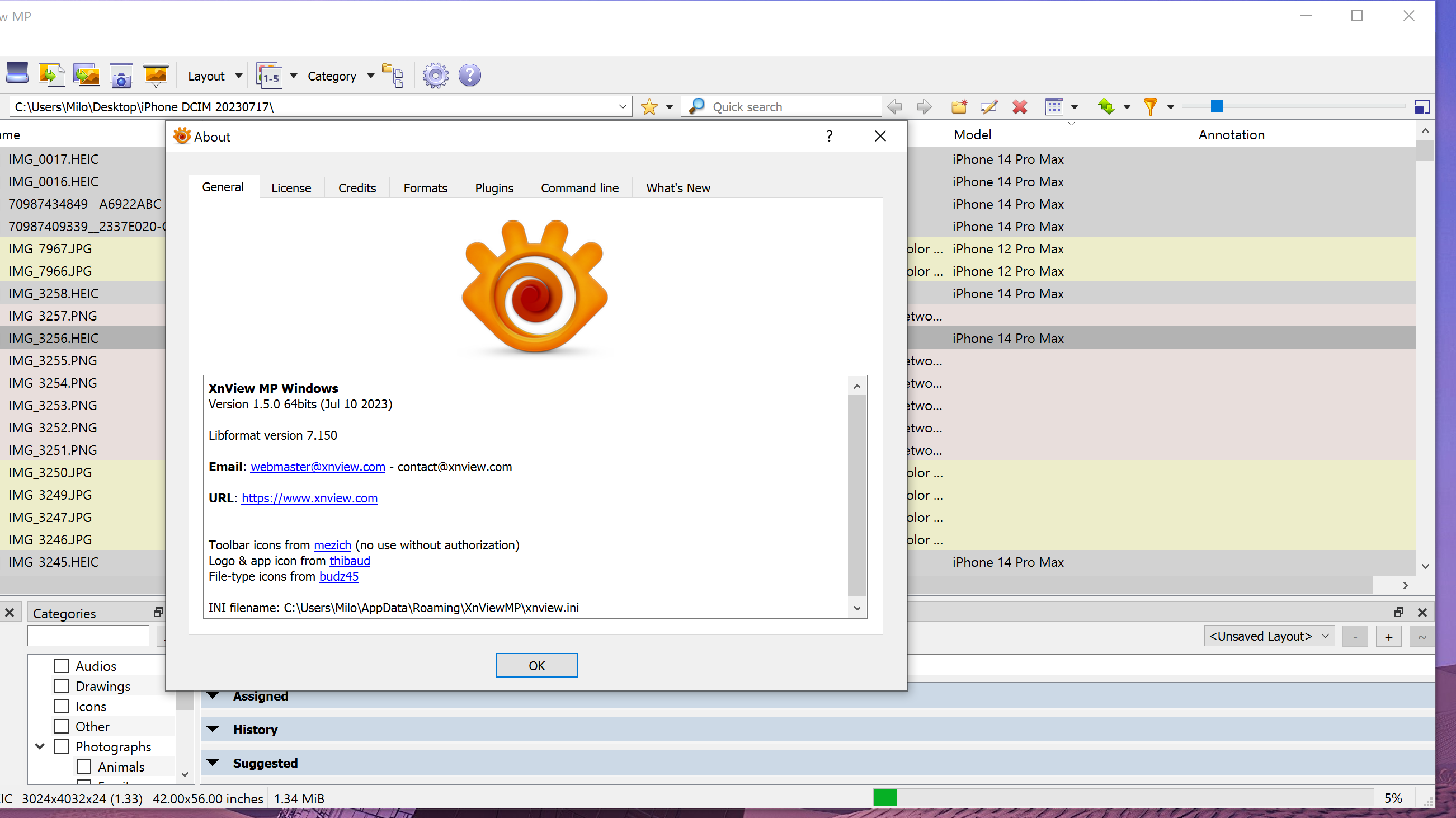Tick the Animals category checkbox
Screen dimensions: 1456x818
(x=84, y=767)
